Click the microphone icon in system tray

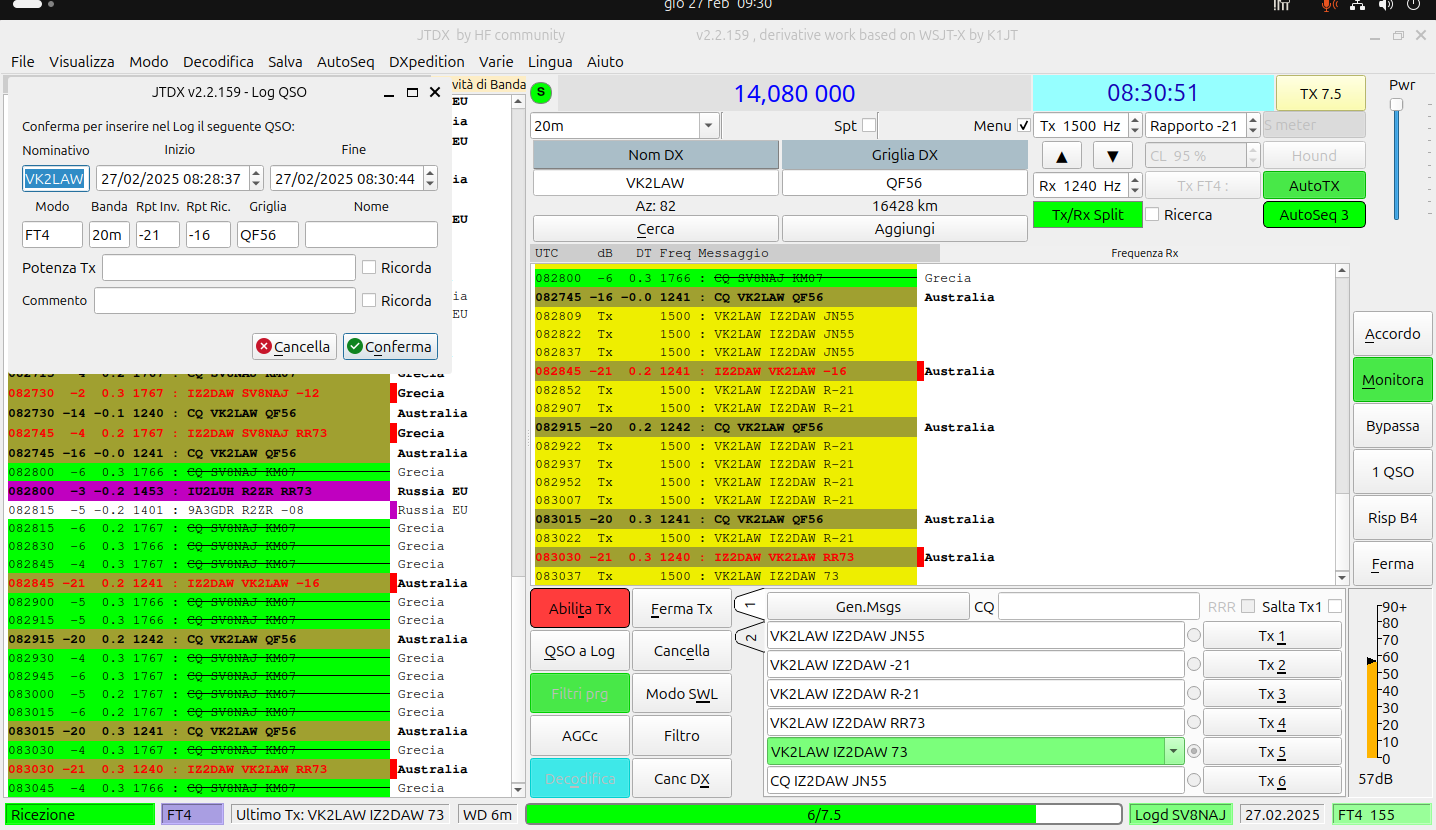click(1329, 5)
